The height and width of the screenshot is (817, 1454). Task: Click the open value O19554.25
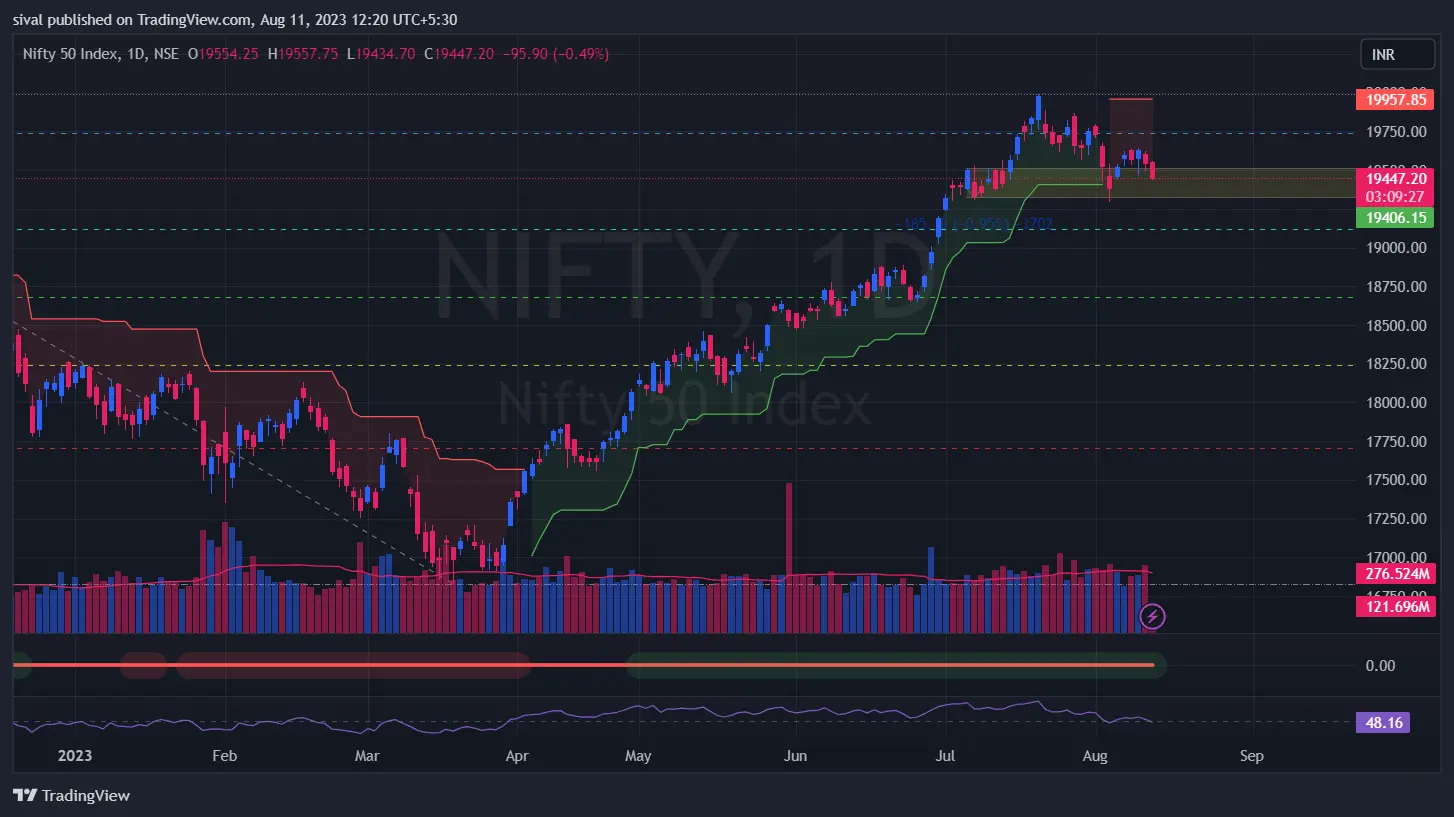[223, 54]
